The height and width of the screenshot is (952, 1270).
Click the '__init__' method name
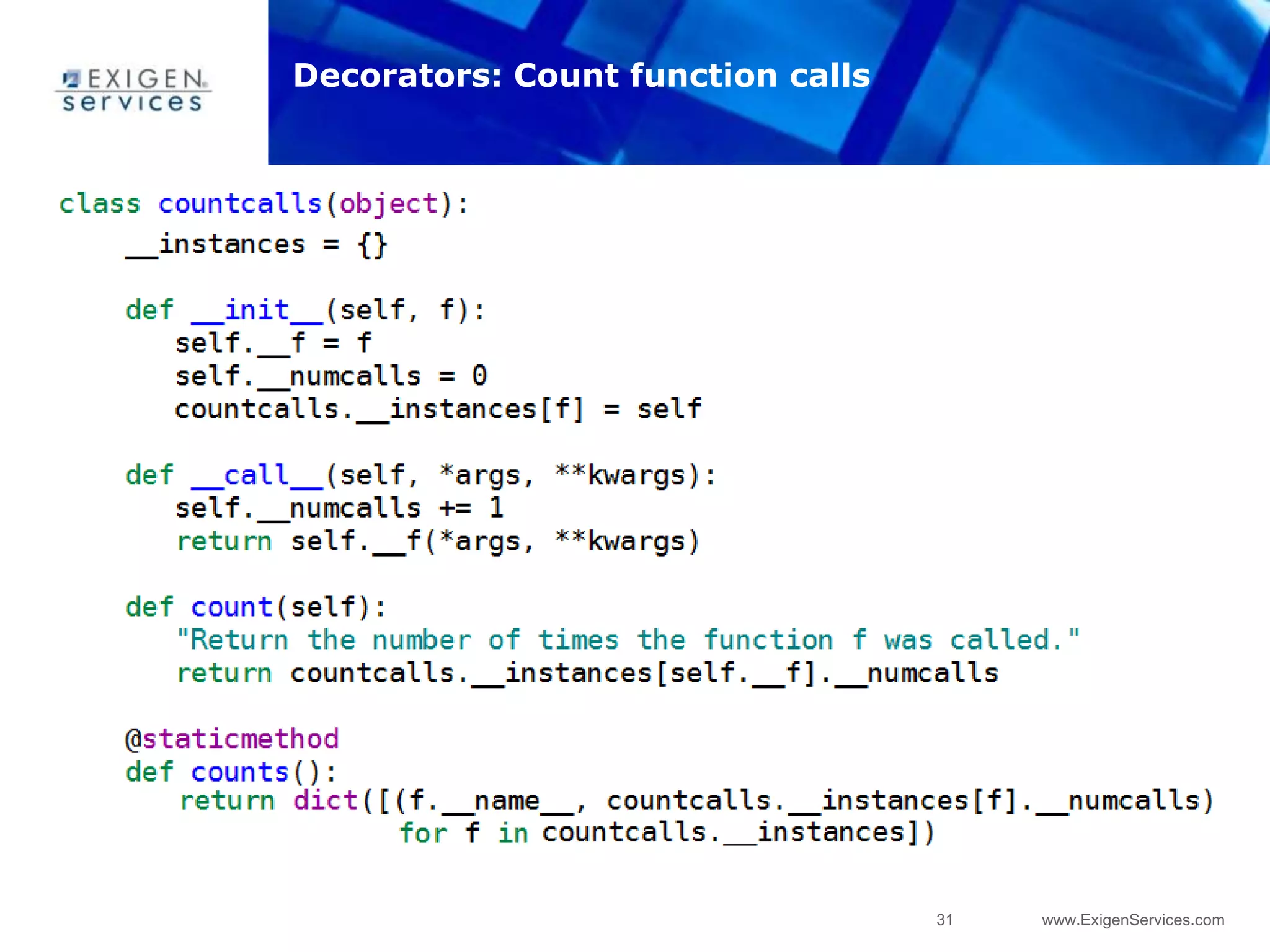pyautogui.click(x=257, y=310)
